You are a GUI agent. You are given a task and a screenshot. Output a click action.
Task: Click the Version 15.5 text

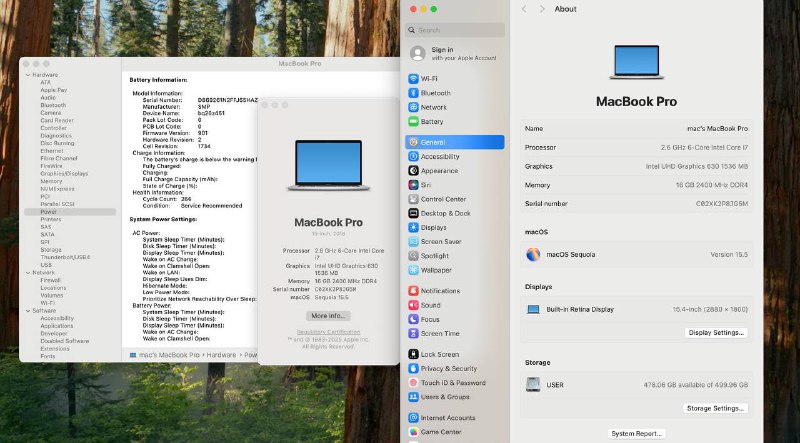coord(729,254)
